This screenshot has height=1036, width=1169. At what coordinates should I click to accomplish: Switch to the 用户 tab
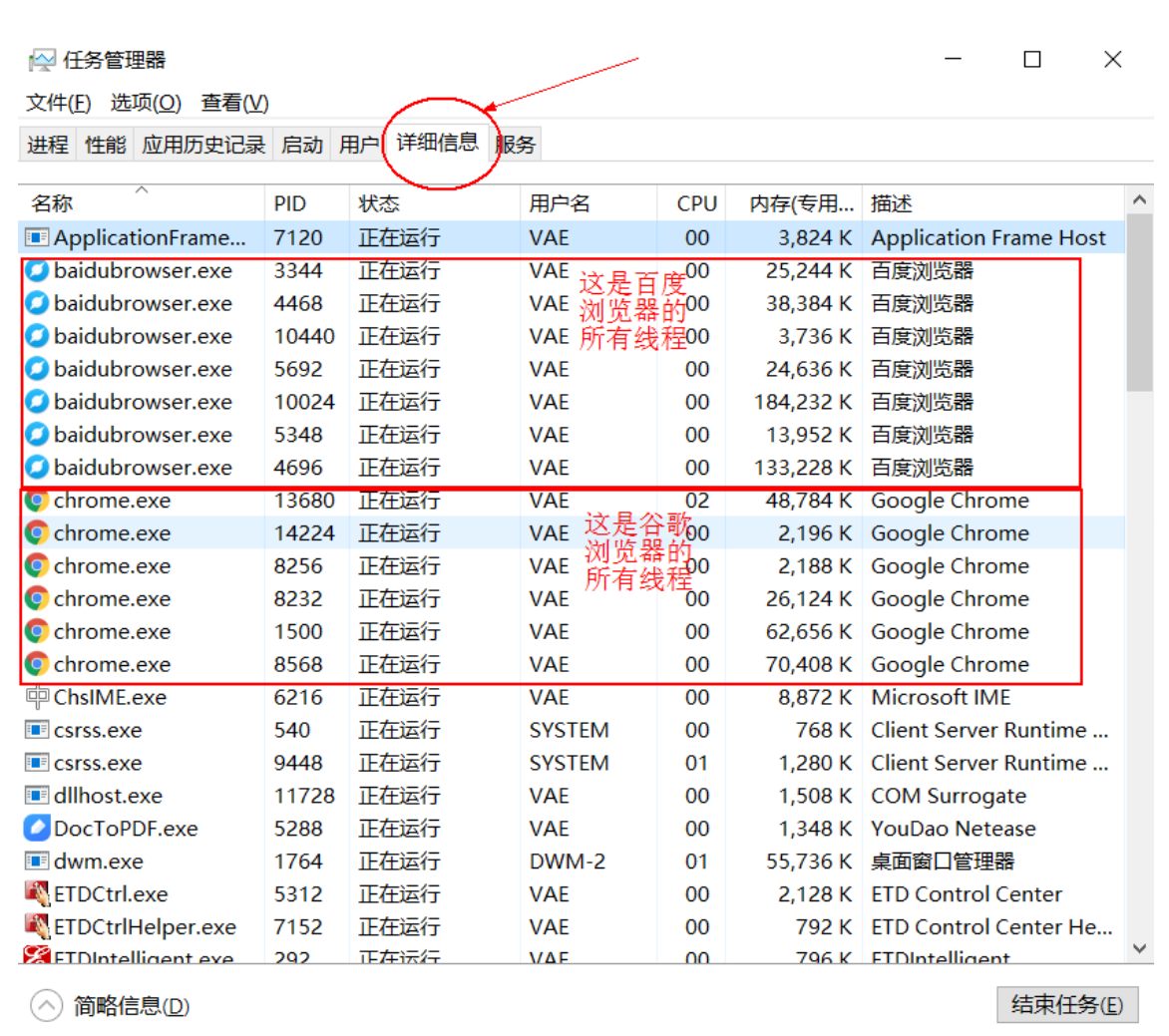(359, 144)
